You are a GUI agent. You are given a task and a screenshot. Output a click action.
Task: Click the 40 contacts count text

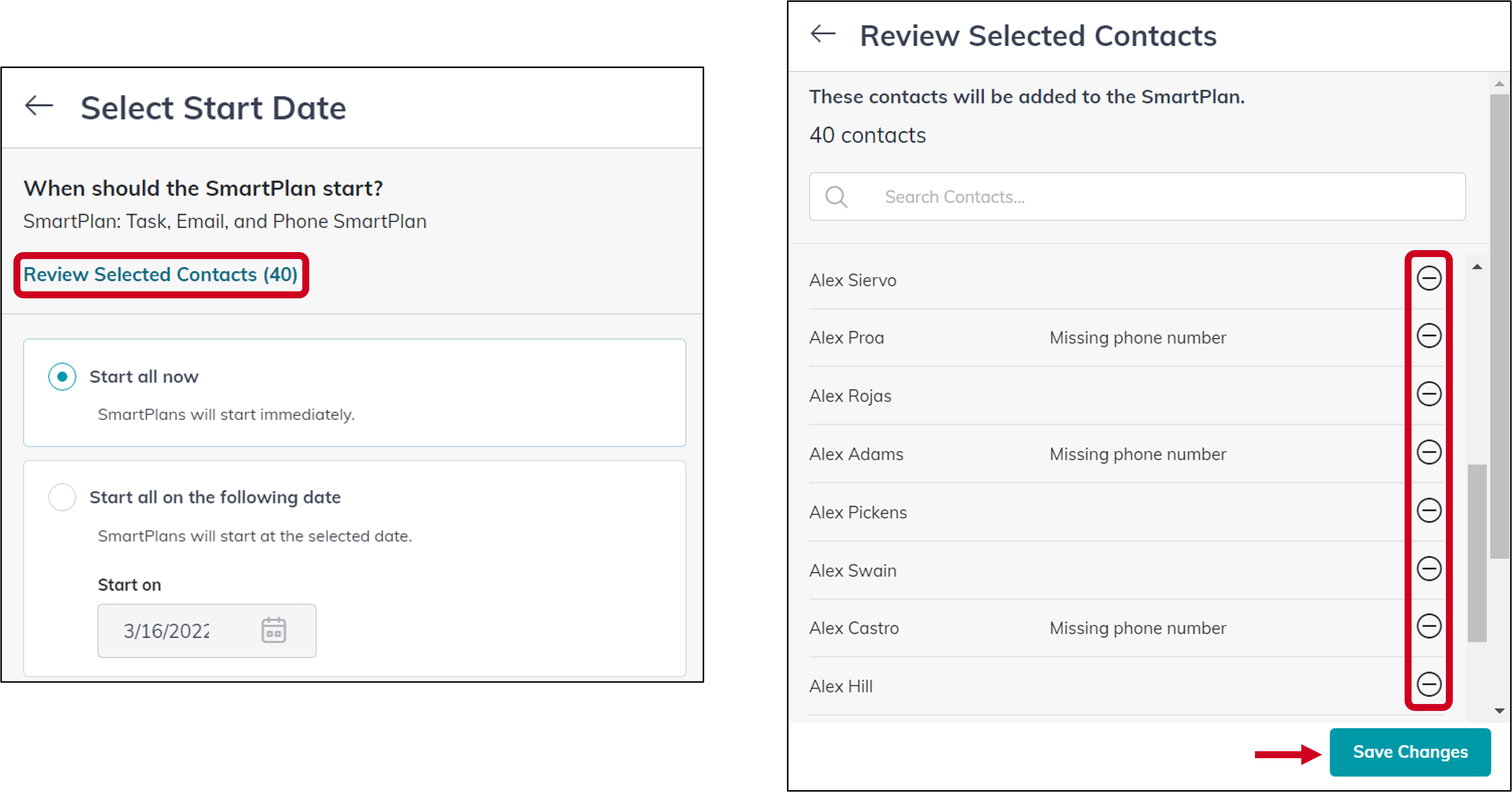868,135
